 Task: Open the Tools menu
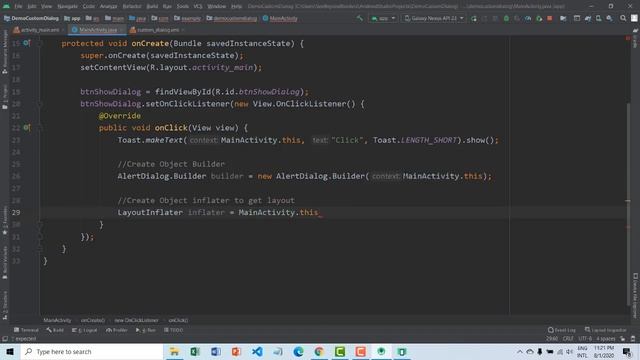(183, 6)
